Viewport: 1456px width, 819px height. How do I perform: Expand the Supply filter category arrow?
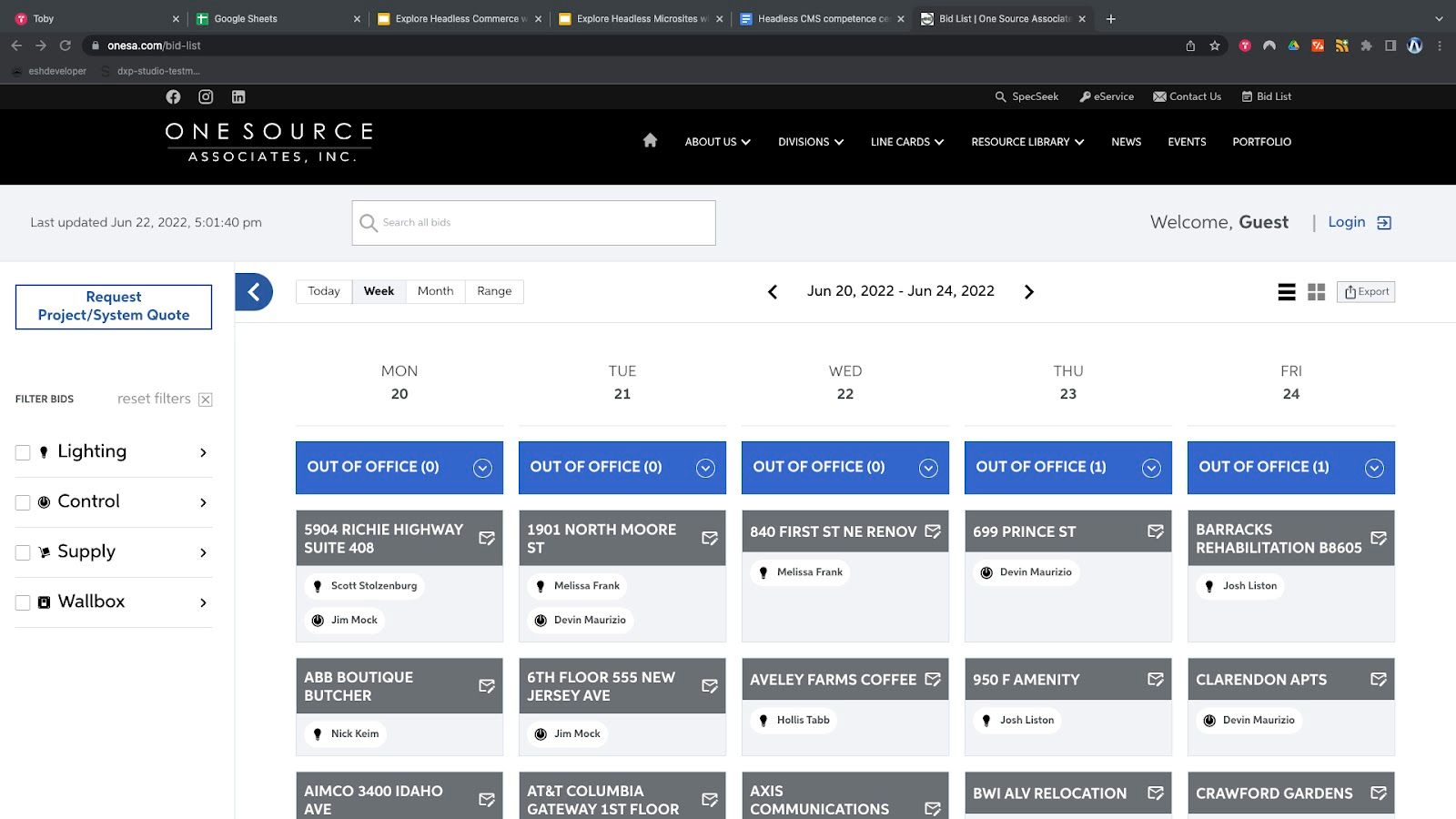(203, 552)
